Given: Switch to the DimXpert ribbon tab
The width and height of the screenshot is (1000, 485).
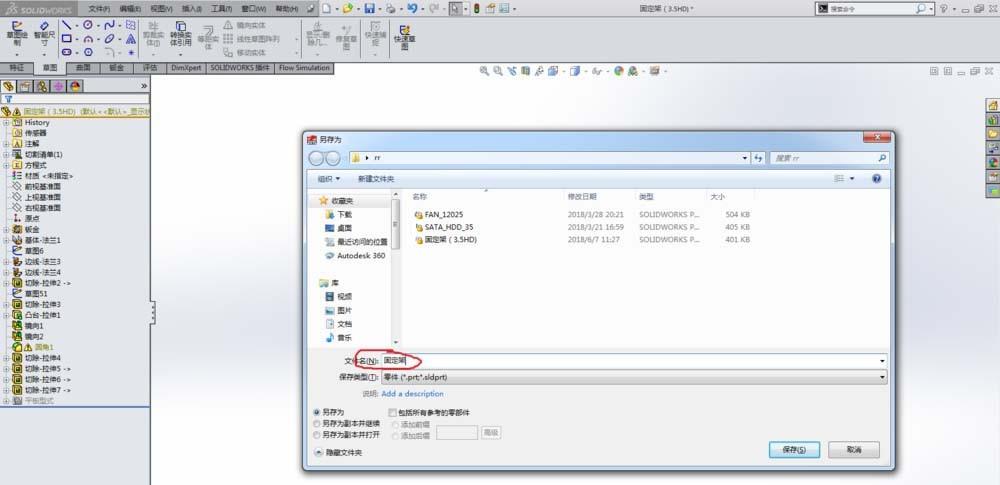Looking at the screenshot, I should tap(186, 68).
